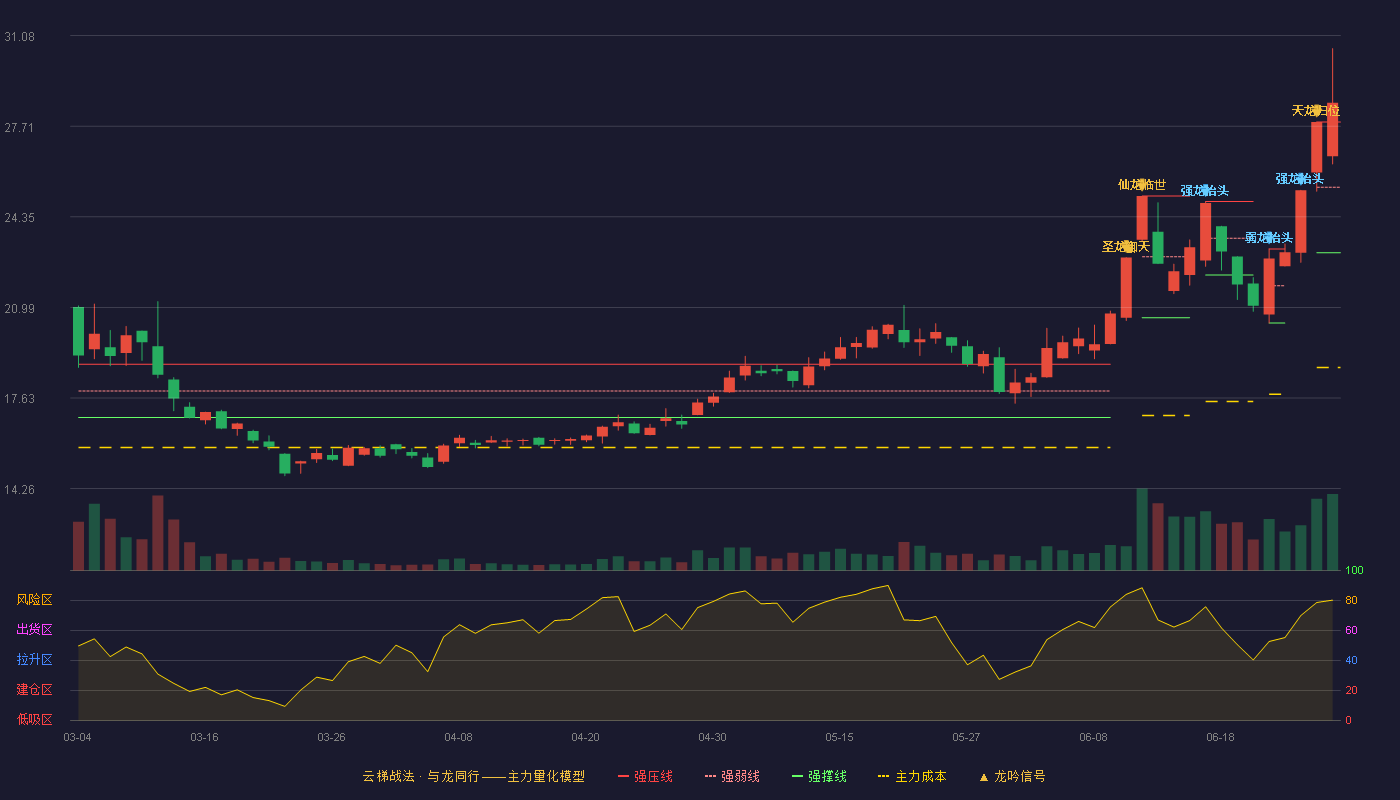Image resolution: width=1400 pixels, height=800 pixels.
Task: Toggle the 云梯战法·与龙同行 主力量化模型 legend entry
Action: (x=473, y=776)
